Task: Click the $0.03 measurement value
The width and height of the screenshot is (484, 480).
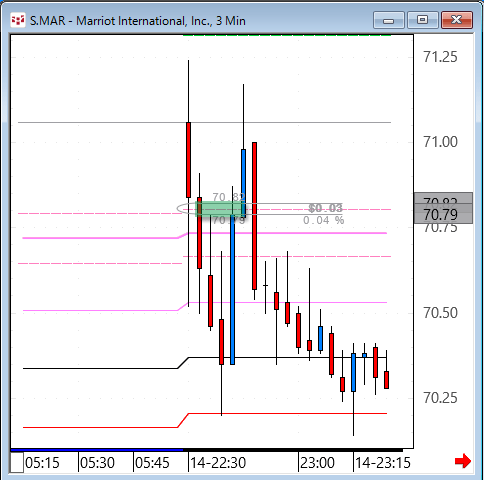Action: pos(325,208)
